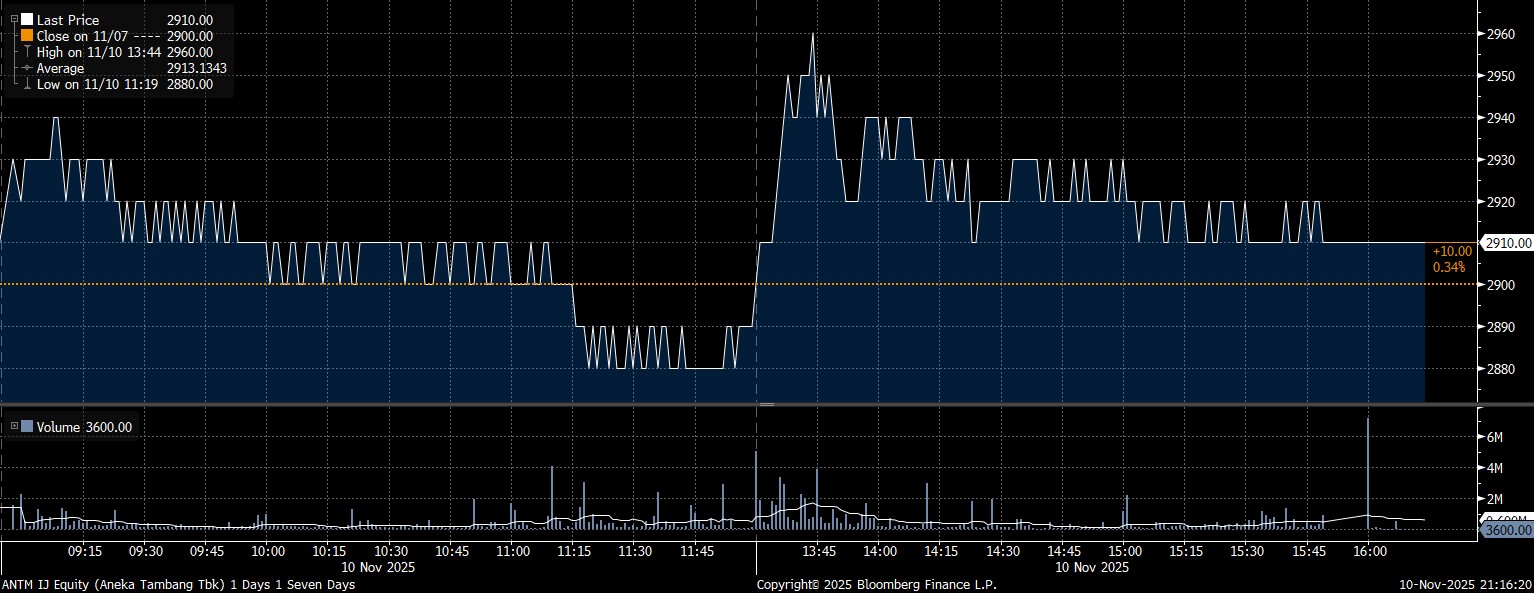
Task: Click the blue Volume series swatch
Action: click(27, 427)
